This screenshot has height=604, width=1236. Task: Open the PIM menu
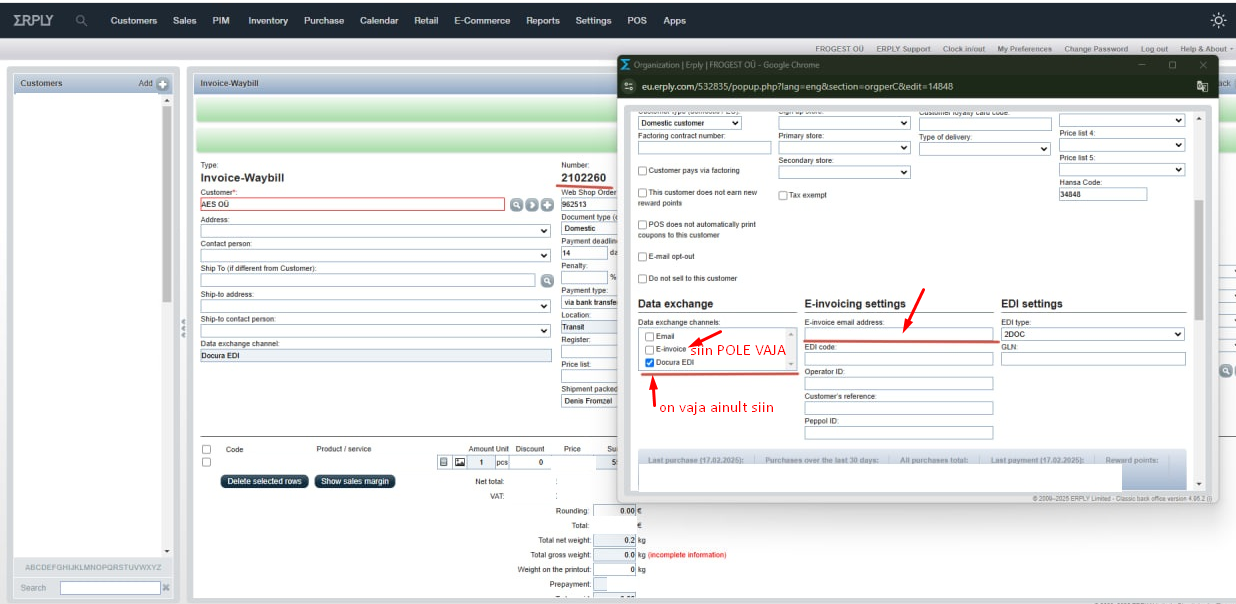point(221,20)
